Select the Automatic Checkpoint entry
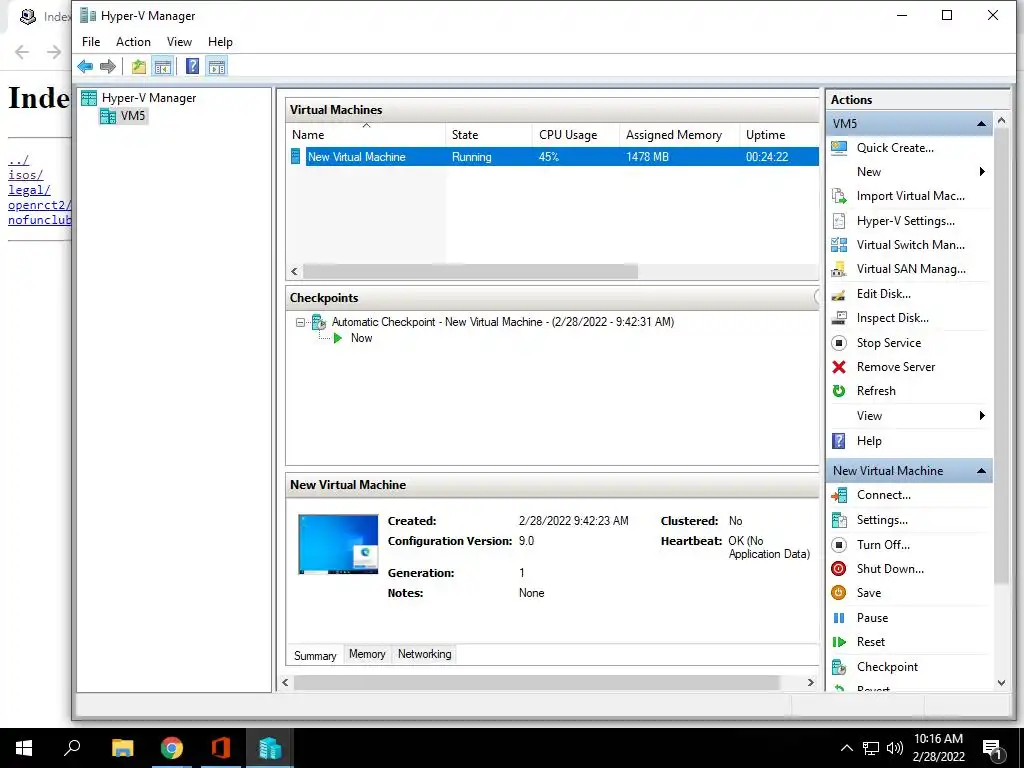1024x768 pixels. [502, 322]
